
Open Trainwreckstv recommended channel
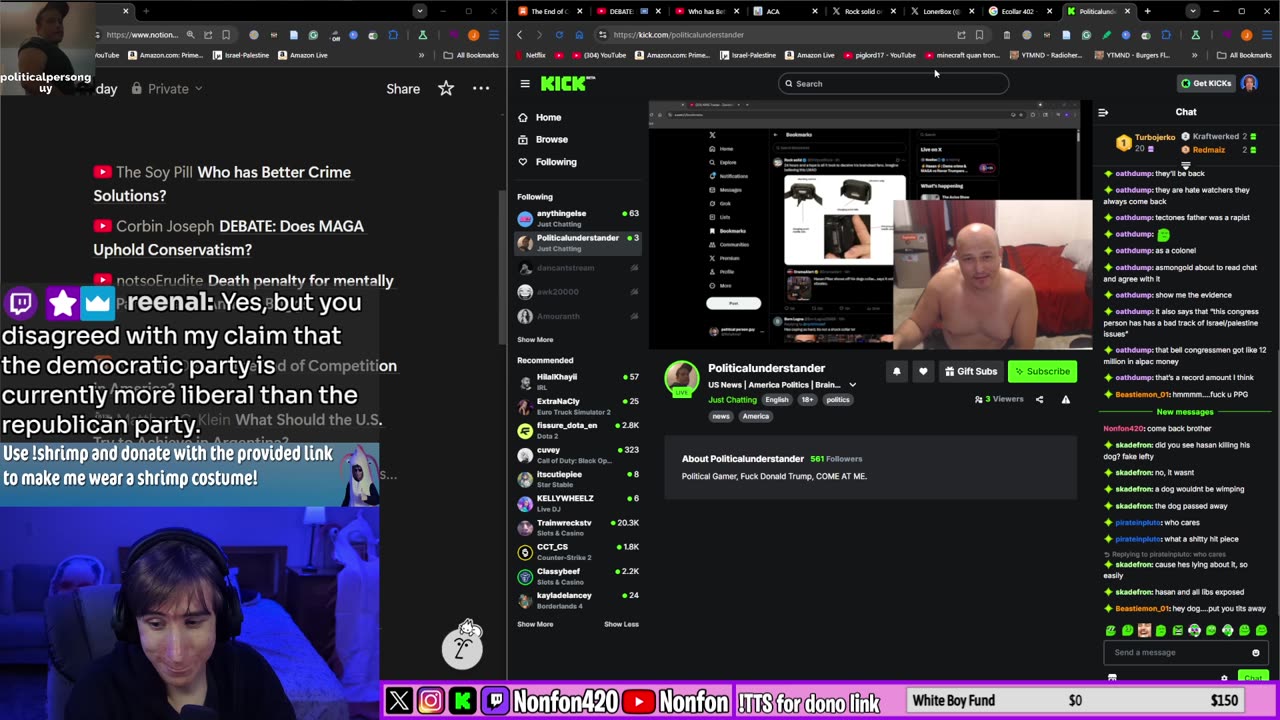(x=577, y=527)
